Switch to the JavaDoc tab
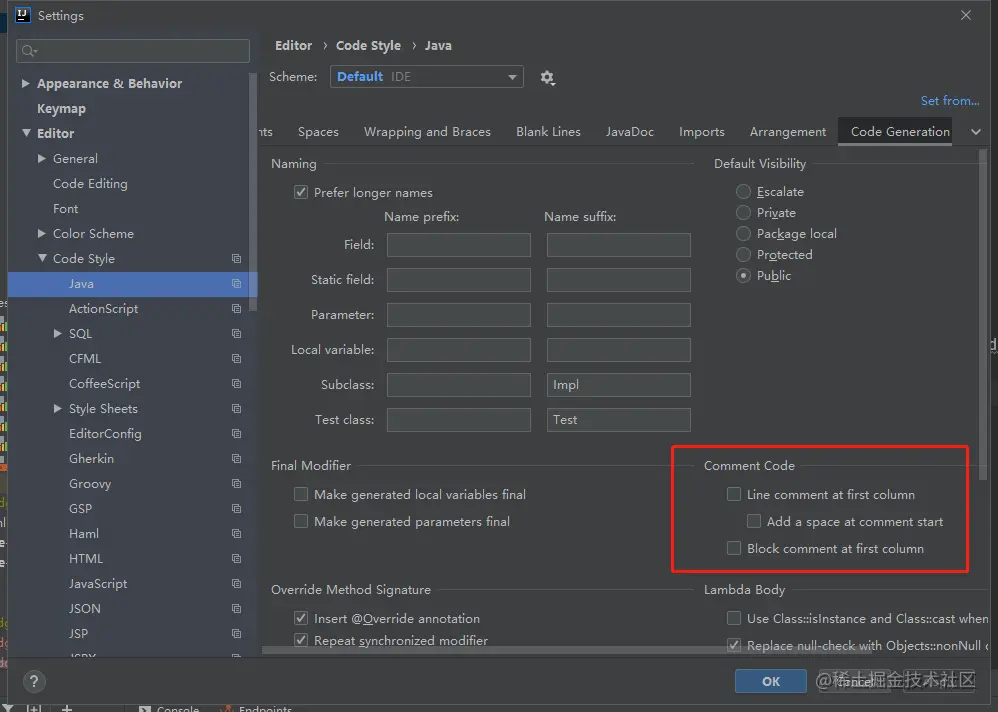Screen dimensions: 998x712 [629, 132]
